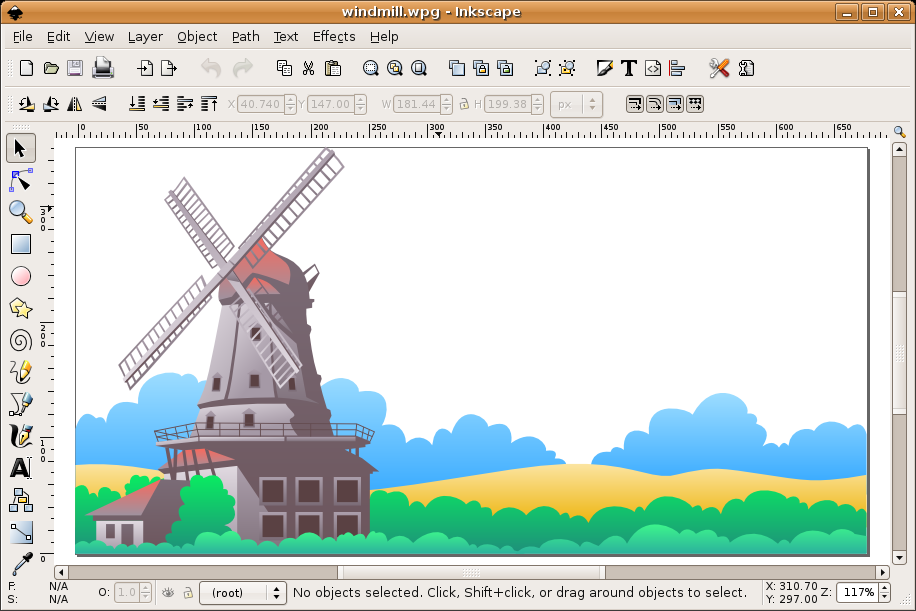Toggle current layer lock in status bar

tap(188, 592)
